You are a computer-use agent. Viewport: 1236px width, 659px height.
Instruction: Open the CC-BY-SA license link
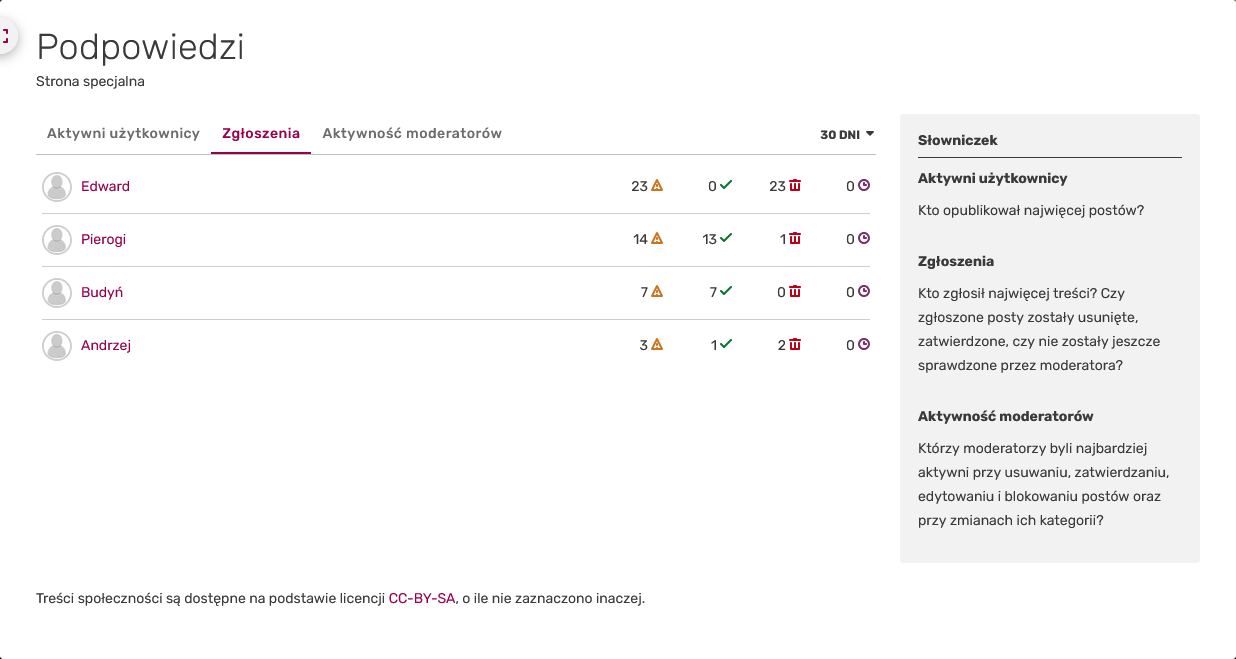(x=422, y=599)
